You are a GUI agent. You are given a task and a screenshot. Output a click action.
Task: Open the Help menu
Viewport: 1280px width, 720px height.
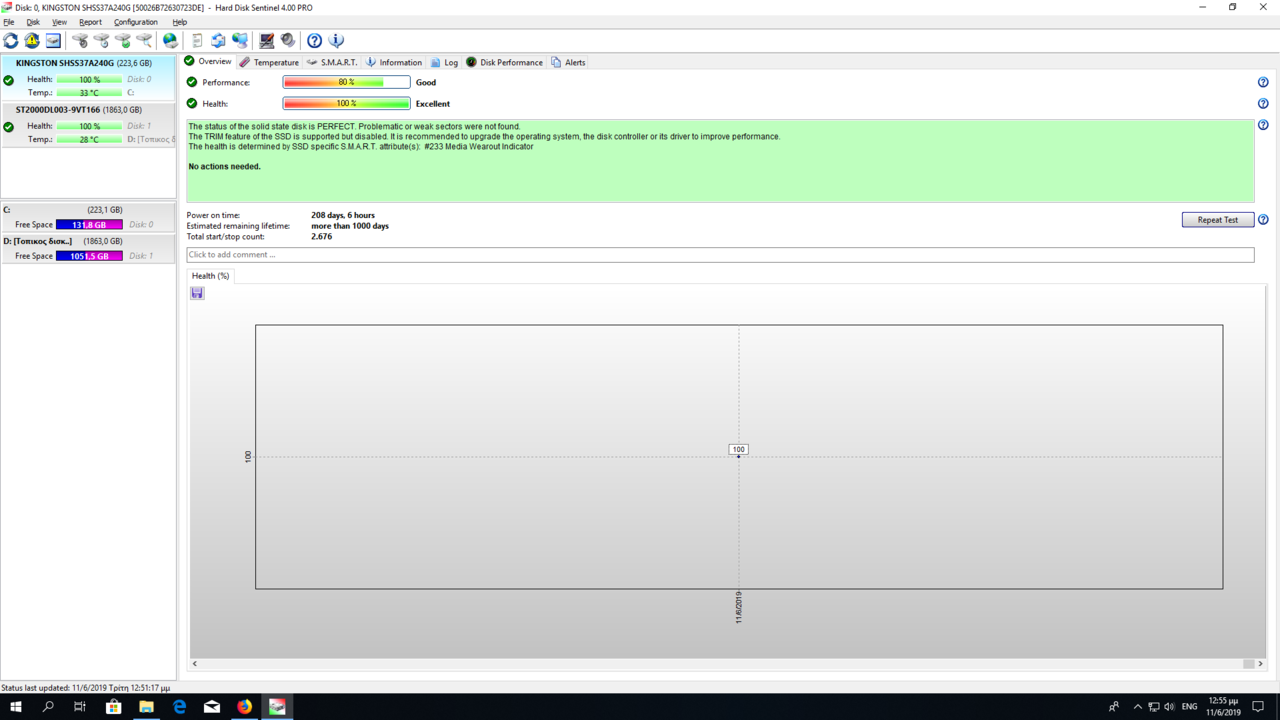click(x=180, y=22)
